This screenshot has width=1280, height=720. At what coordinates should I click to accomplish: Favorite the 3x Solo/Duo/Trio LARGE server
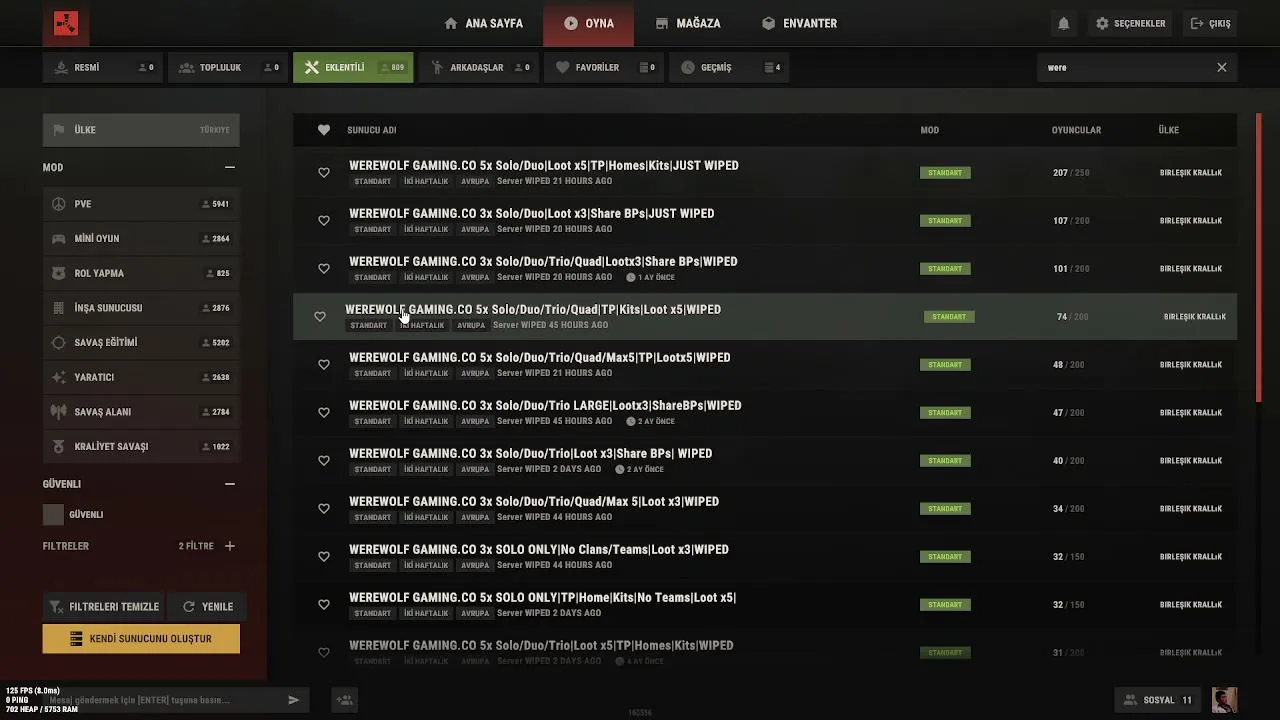tap(324, 412)
